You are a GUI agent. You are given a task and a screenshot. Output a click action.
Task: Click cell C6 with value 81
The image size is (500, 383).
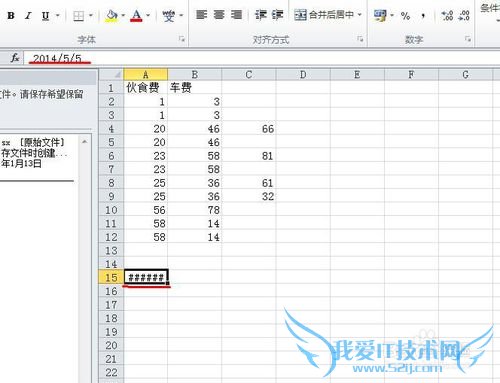coord(249,156)
